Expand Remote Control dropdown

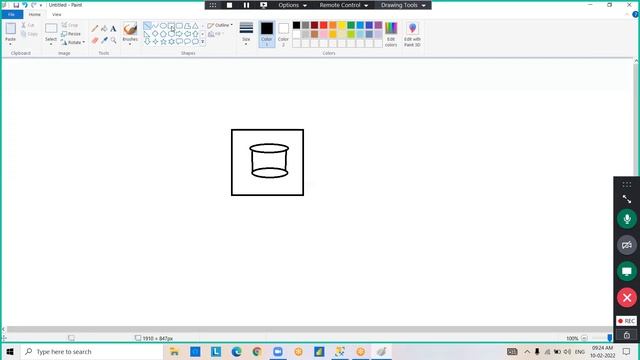(x=344, y=5)
